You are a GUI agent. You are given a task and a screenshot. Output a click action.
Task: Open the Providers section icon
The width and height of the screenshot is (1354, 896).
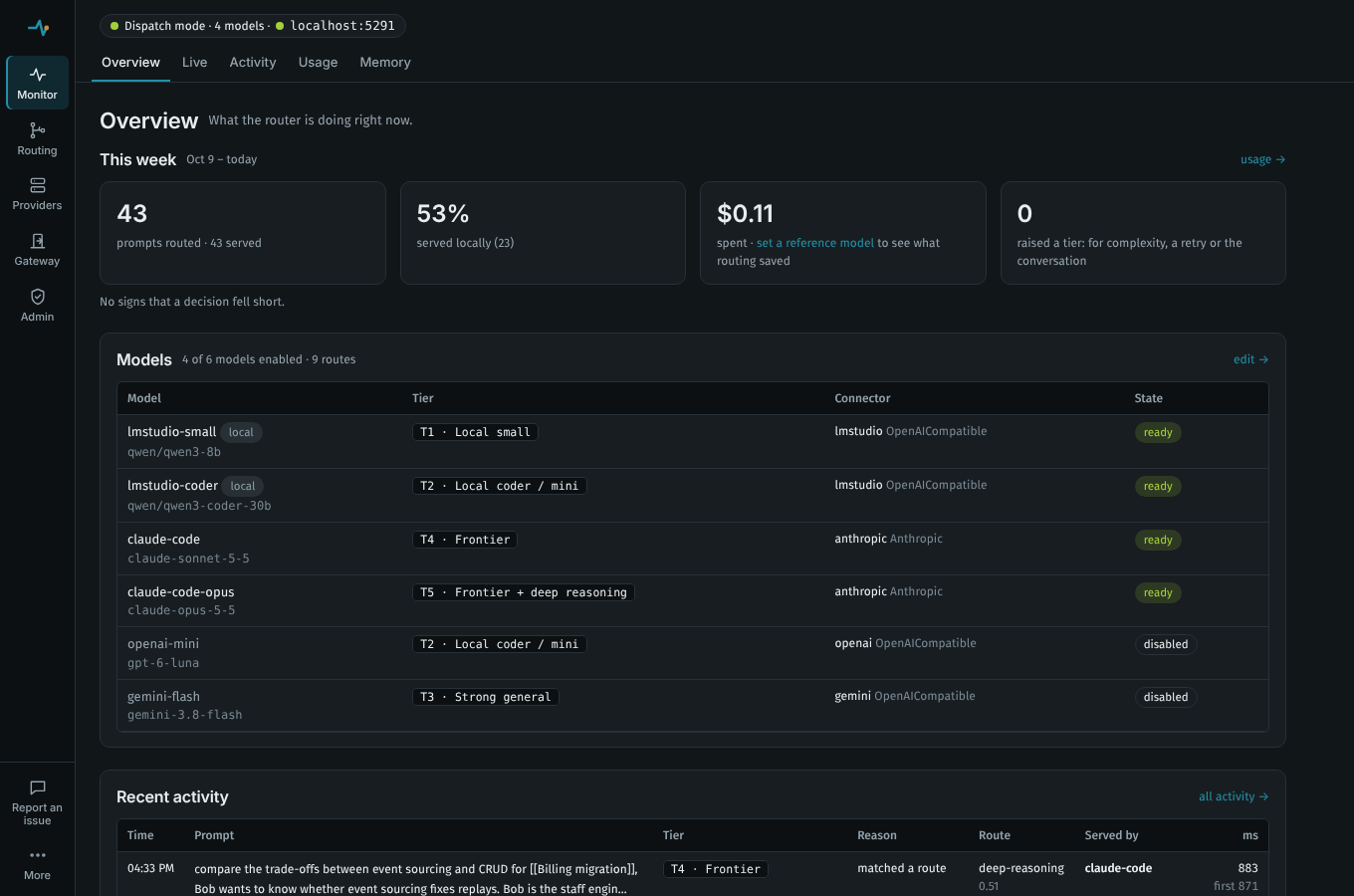pyautogui.click(x=38, y=185)
